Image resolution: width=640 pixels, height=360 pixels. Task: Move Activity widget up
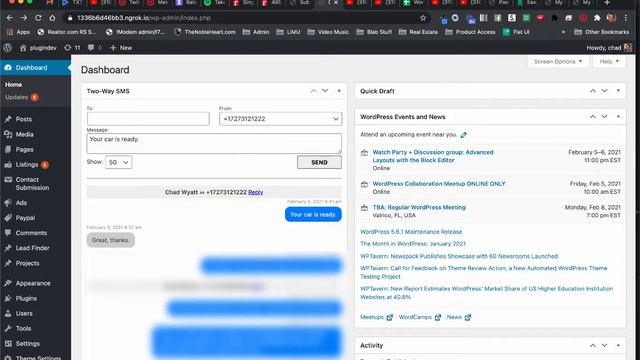tap(593, 345)
